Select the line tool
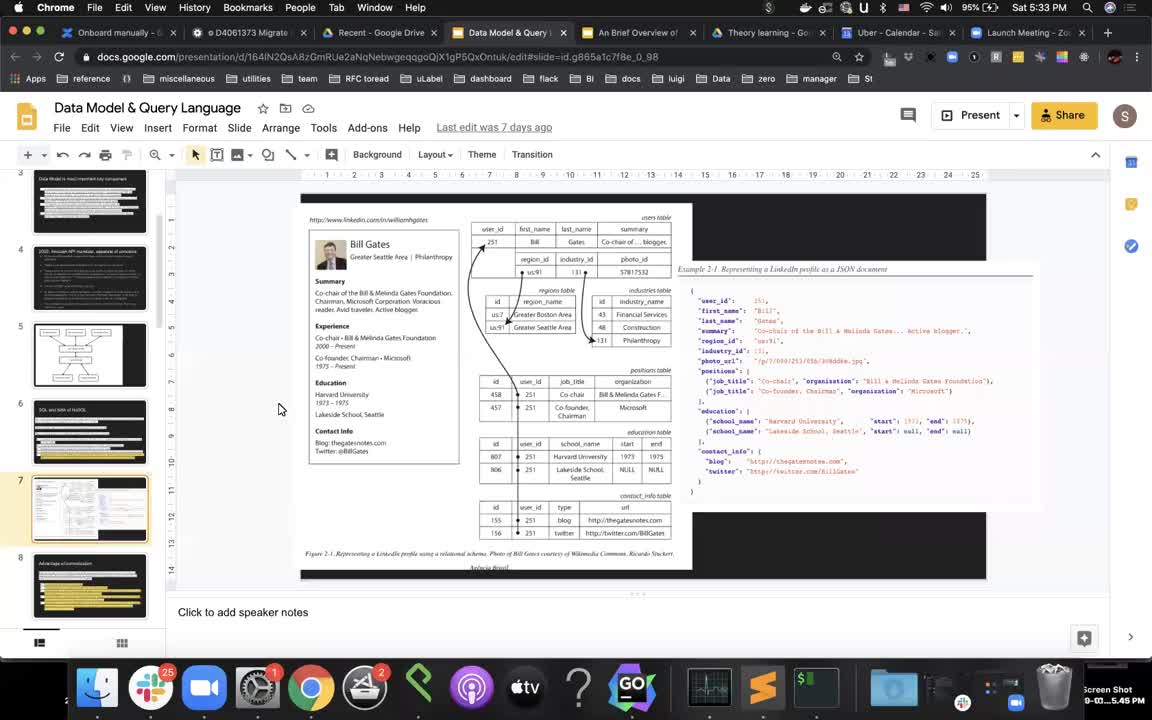 click(x=291, y=155)
